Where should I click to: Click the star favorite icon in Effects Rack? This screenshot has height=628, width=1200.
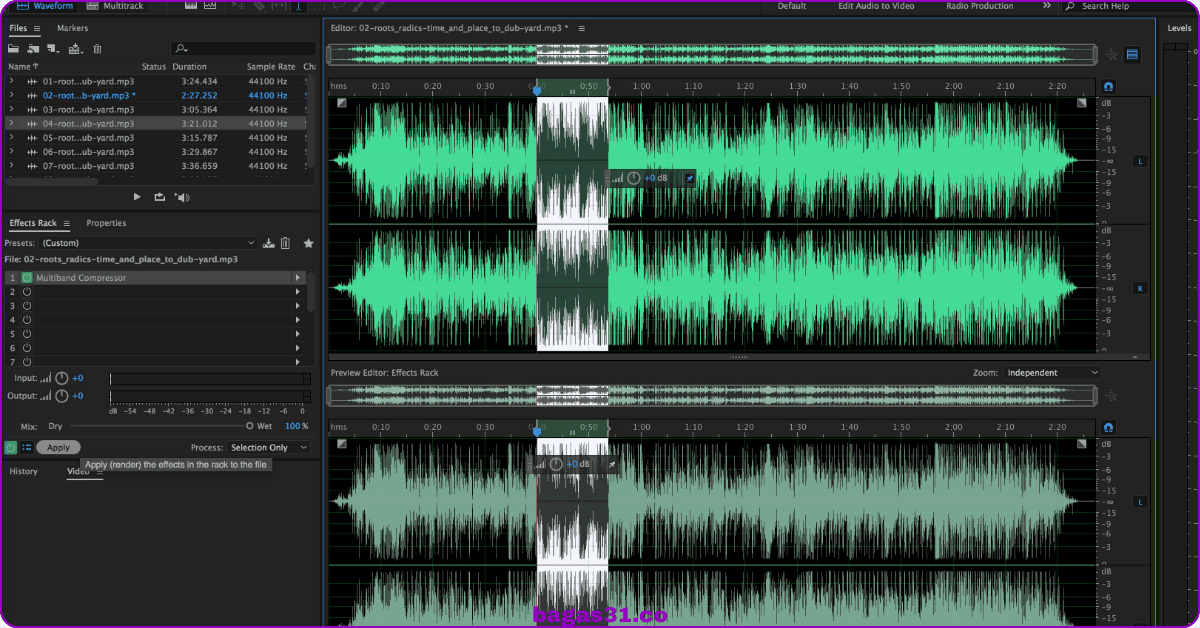[x=308, y=243]
